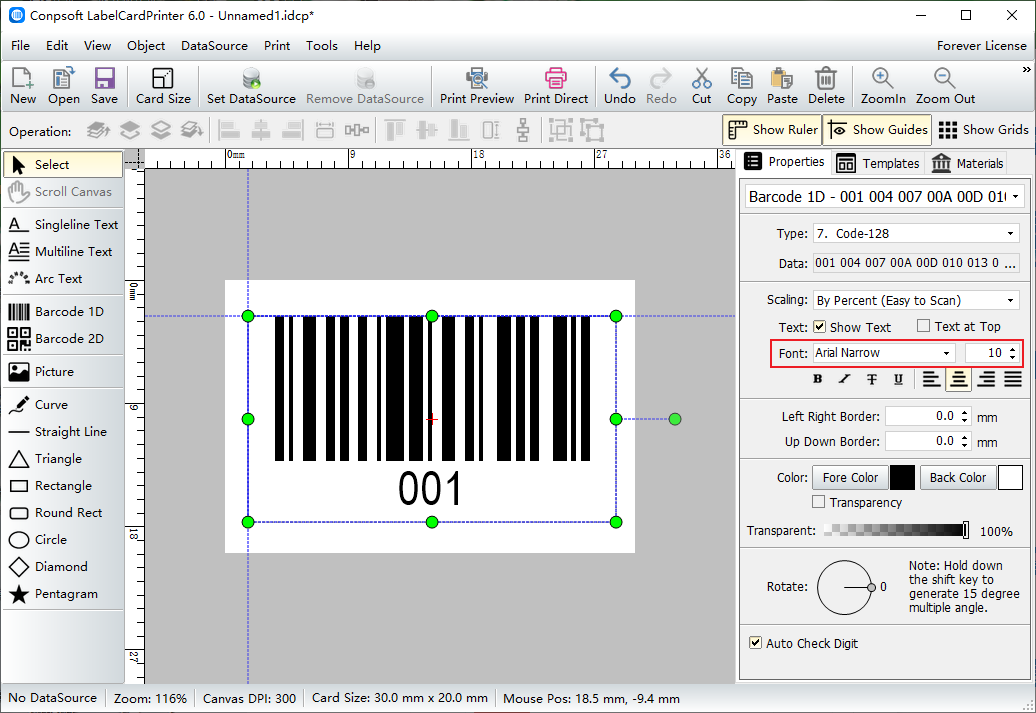
Task: Expand toolbar overflow chevron
Action: coord(1026,69)
